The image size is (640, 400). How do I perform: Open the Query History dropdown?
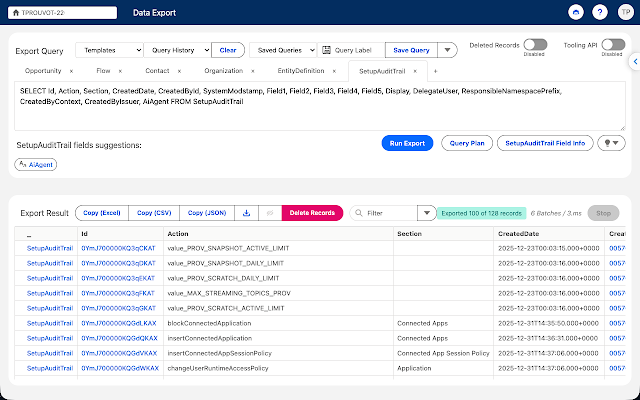pos(178,50)
